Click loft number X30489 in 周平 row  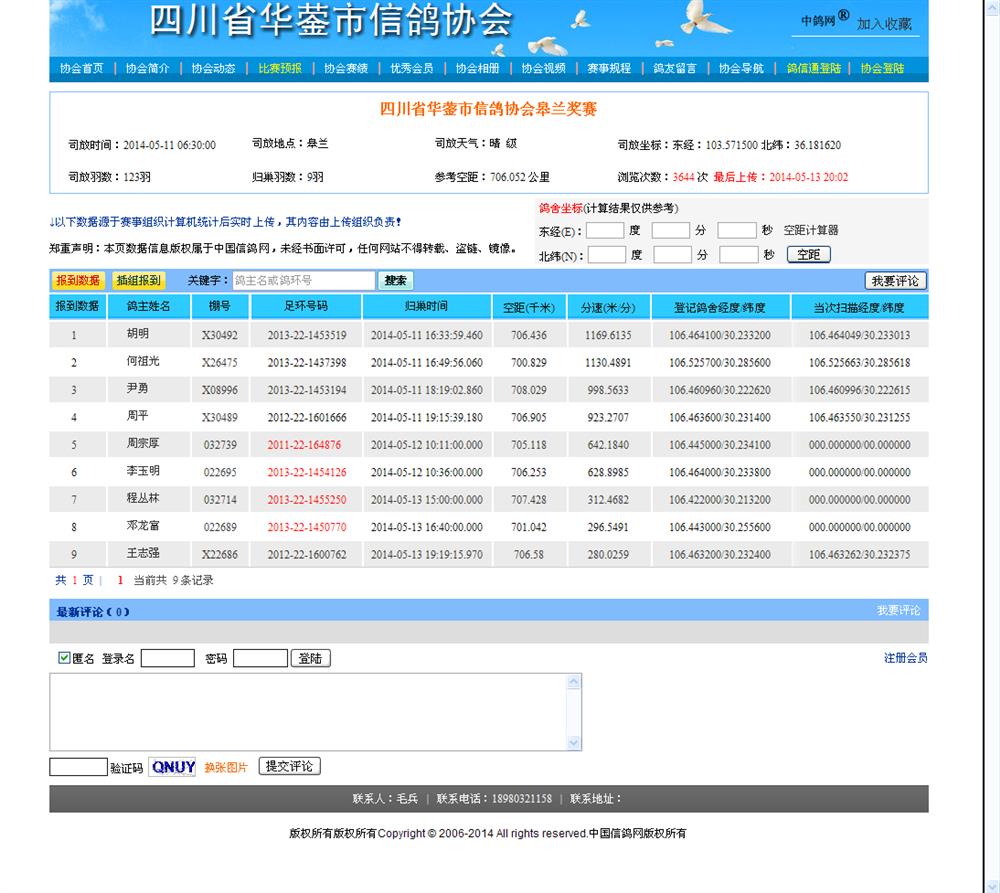point(220,417)
